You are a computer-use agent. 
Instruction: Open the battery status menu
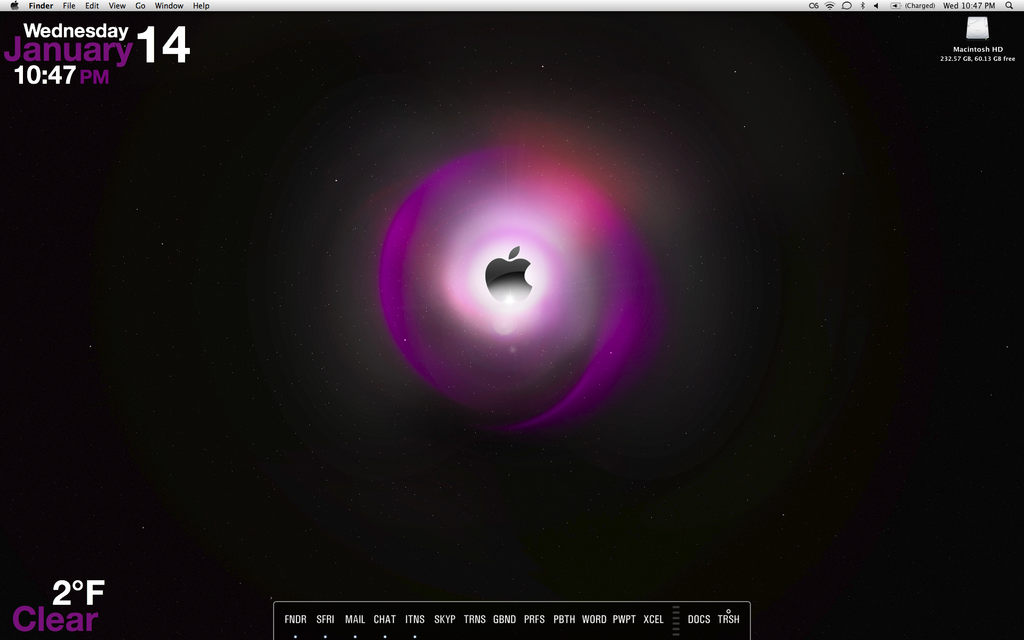(895, 5)
